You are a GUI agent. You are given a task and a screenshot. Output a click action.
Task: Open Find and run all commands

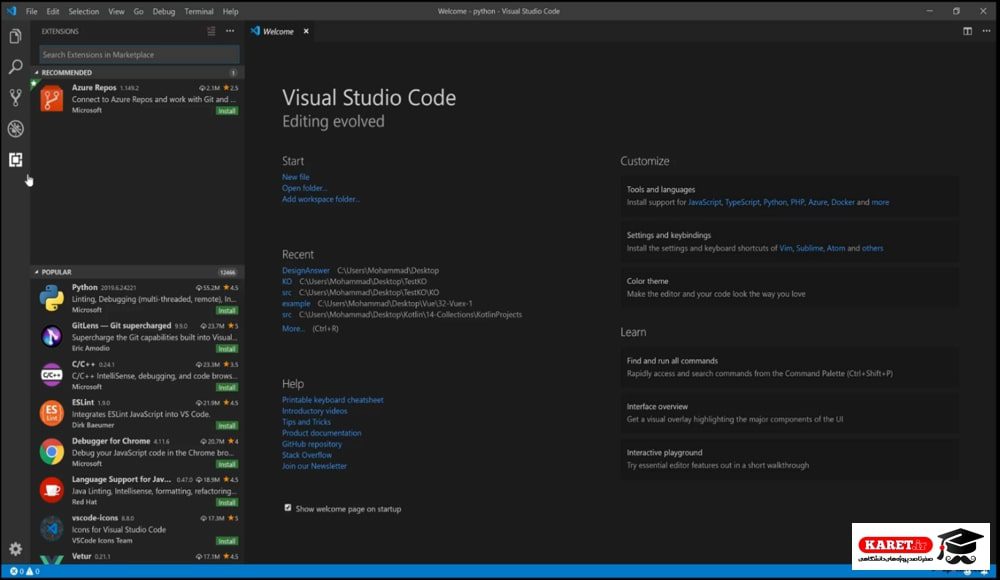tap(789, 367)
